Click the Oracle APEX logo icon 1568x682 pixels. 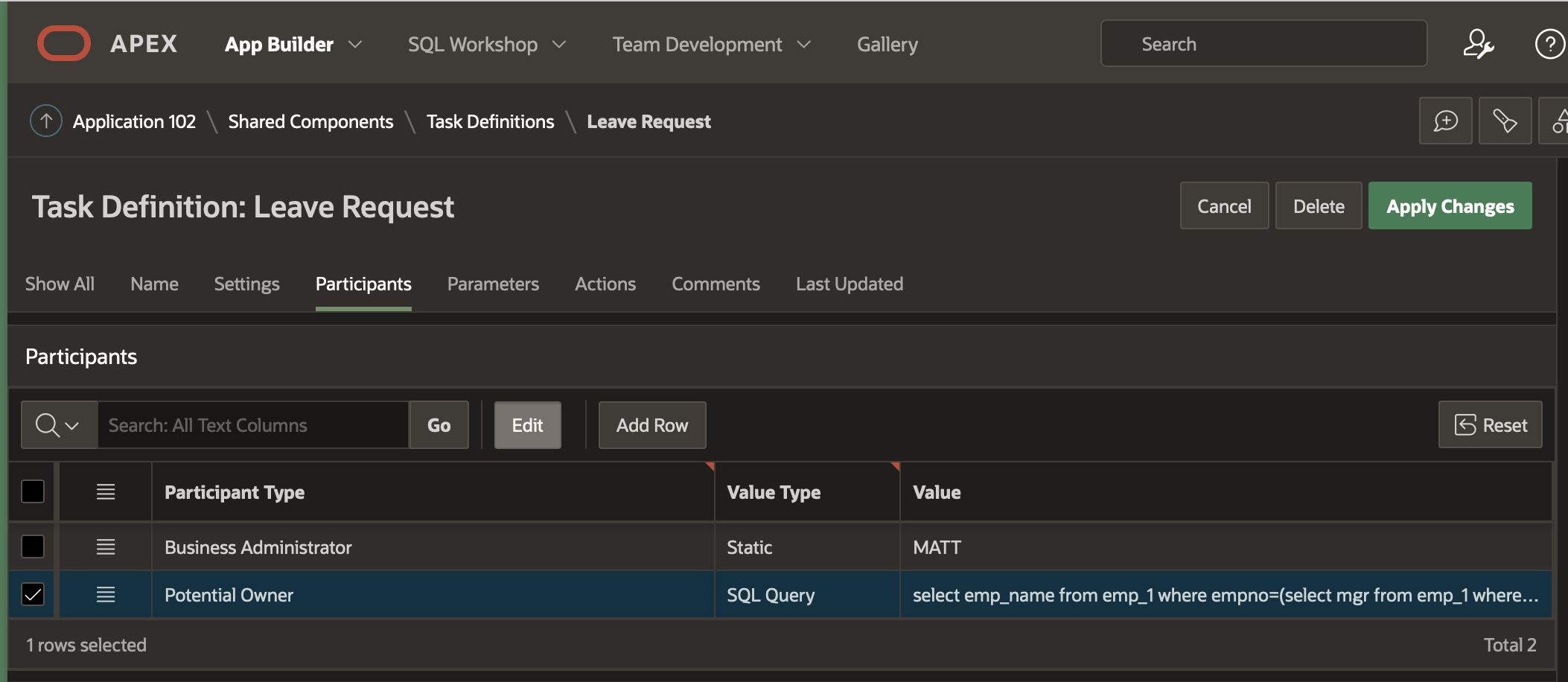click(64, 44)
